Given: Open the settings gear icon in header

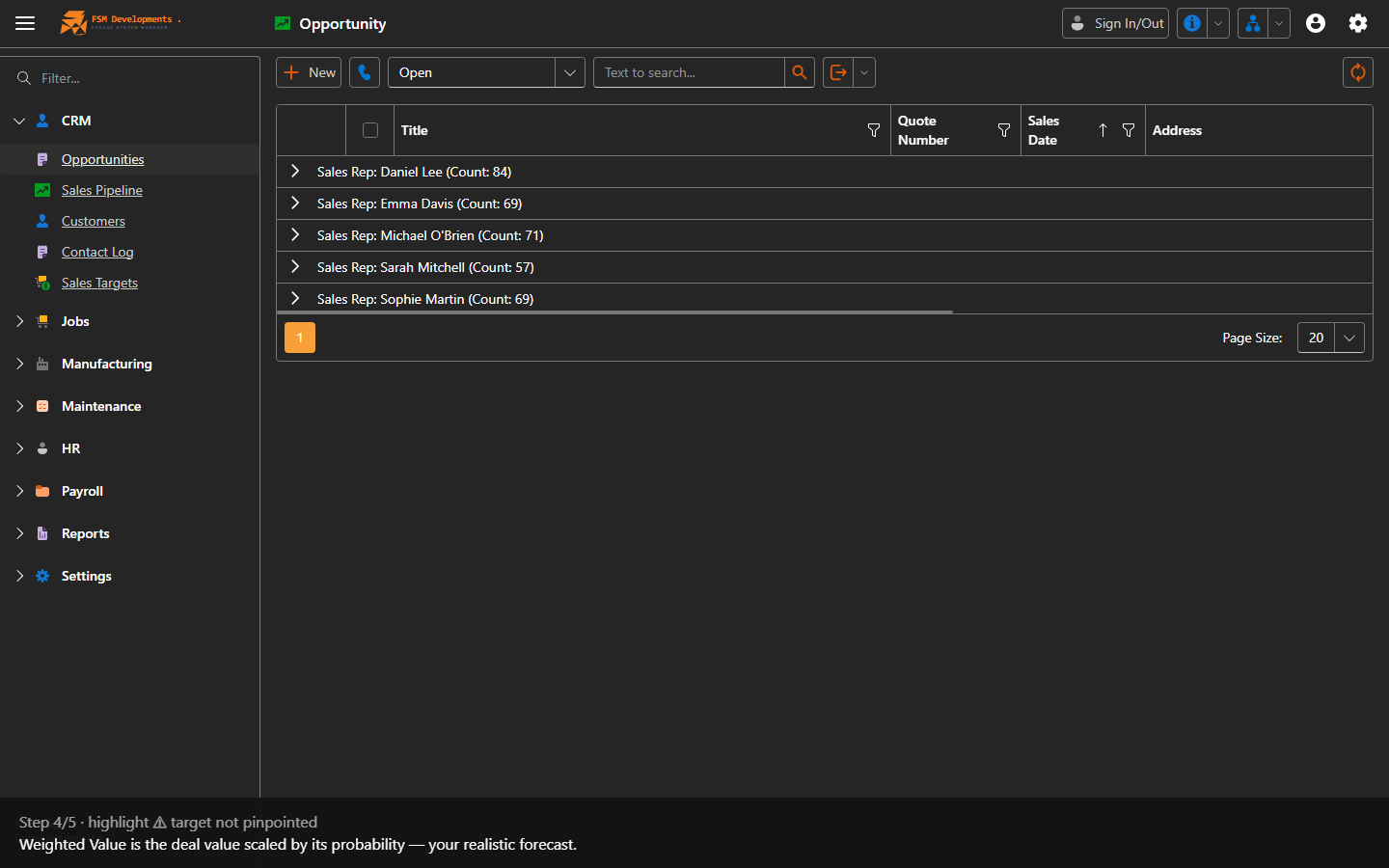Looking at the screenshot, I should tap(1358, 23).
